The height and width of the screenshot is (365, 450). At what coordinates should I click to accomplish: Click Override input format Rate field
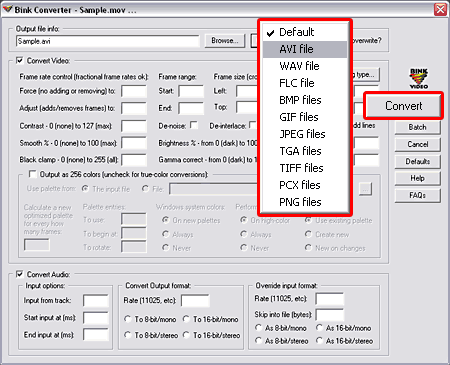click(330, 299)
